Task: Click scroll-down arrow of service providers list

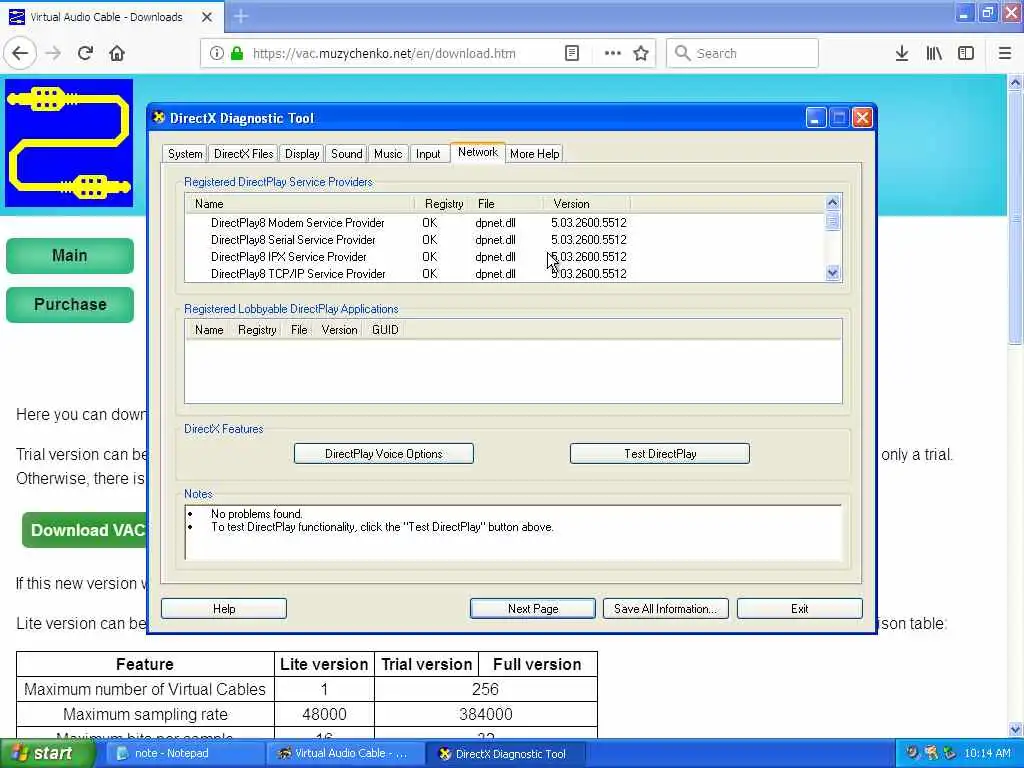Action: point(832,273)
